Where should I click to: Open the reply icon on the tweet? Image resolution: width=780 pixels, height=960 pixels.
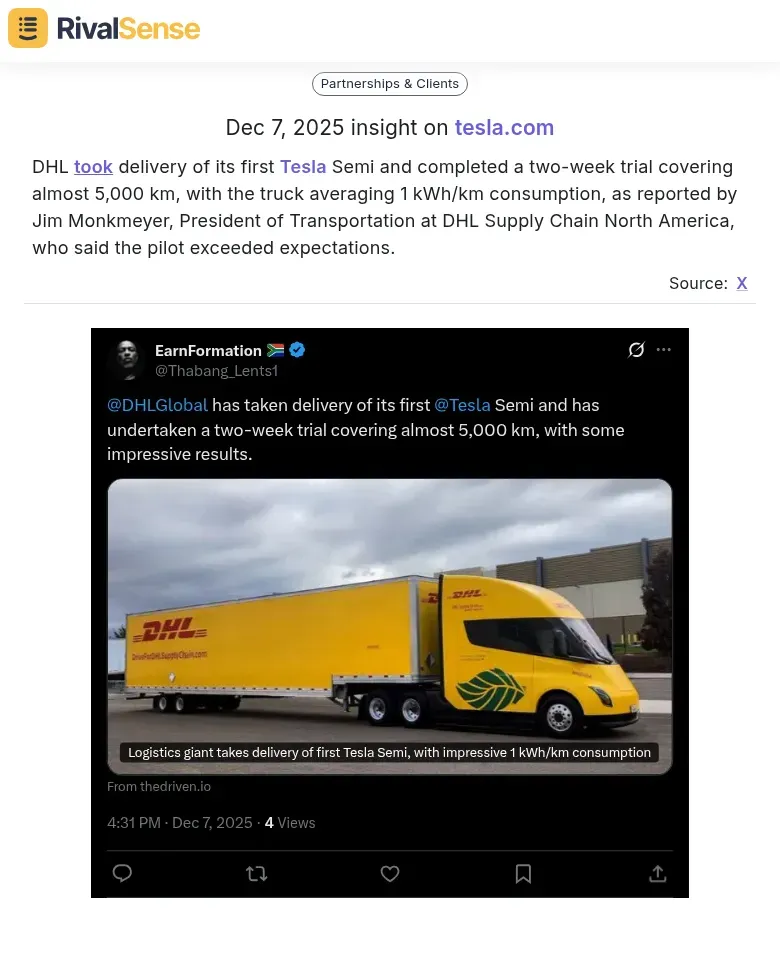point(122,873)
